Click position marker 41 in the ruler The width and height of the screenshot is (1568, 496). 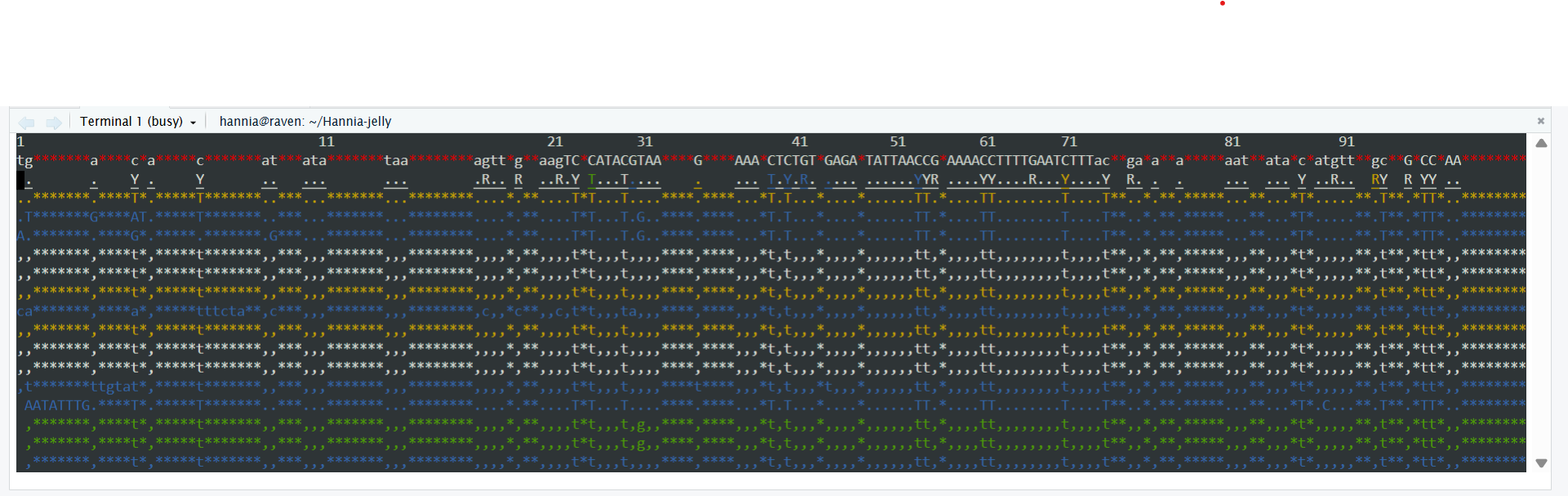[800, 142]
